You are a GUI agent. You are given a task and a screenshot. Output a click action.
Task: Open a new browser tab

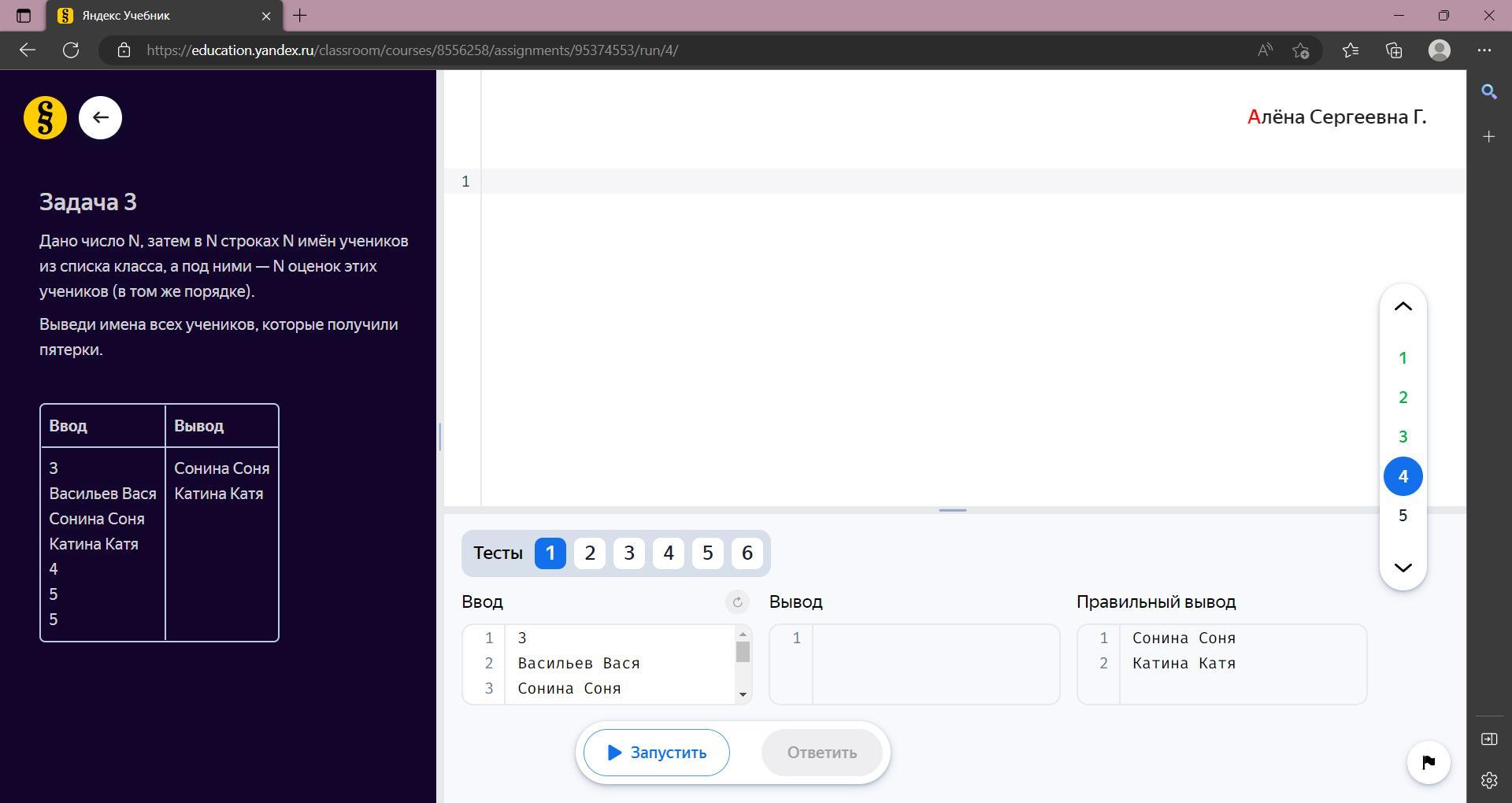tap(300, 16)
